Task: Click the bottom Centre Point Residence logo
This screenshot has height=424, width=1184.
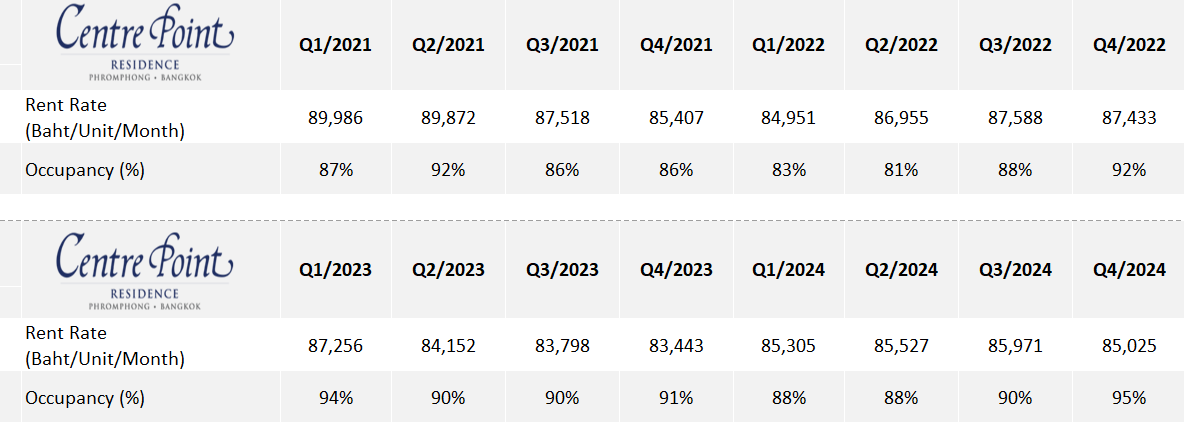Action: [x=145, y=272]
